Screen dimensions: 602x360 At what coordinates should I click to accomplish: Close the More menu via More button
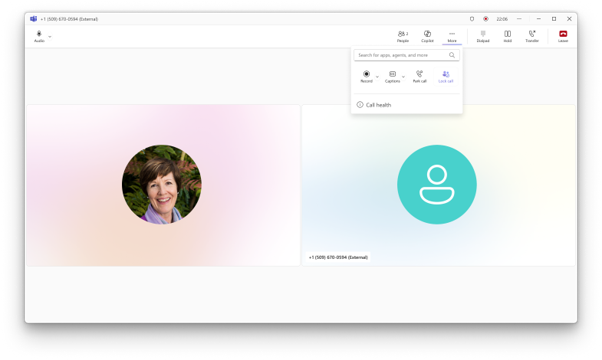(x=452, y=36)
